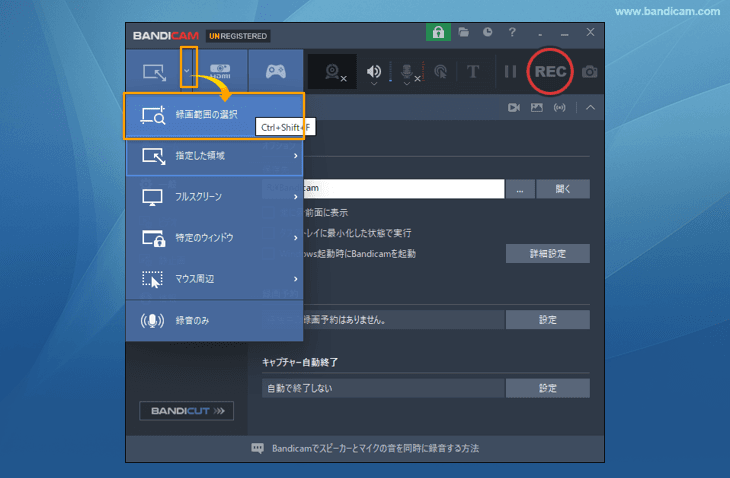Switch to HDMI device recording mode

[x=220, y=71]
